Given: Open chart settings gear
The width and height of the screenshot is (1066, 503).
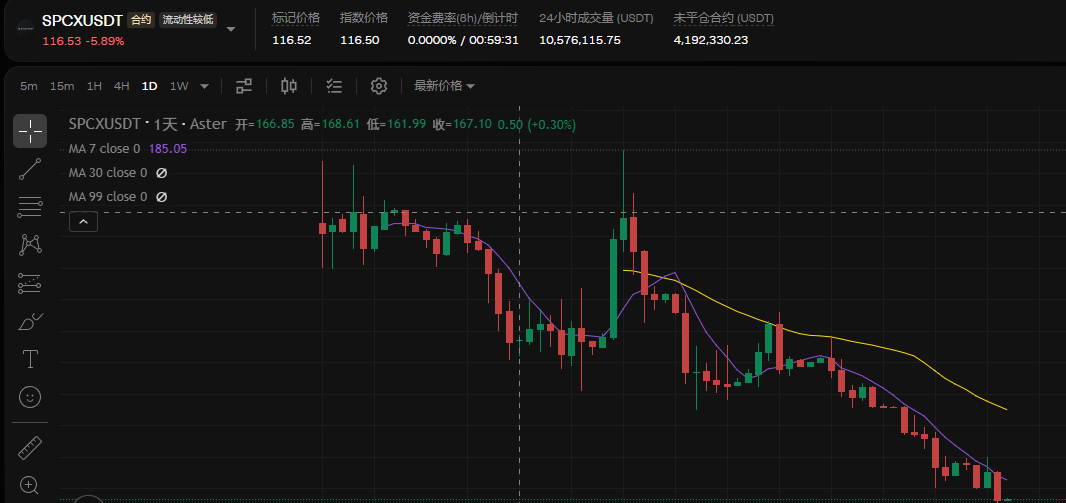Looking at the screenshot, I should click(379, 86).
